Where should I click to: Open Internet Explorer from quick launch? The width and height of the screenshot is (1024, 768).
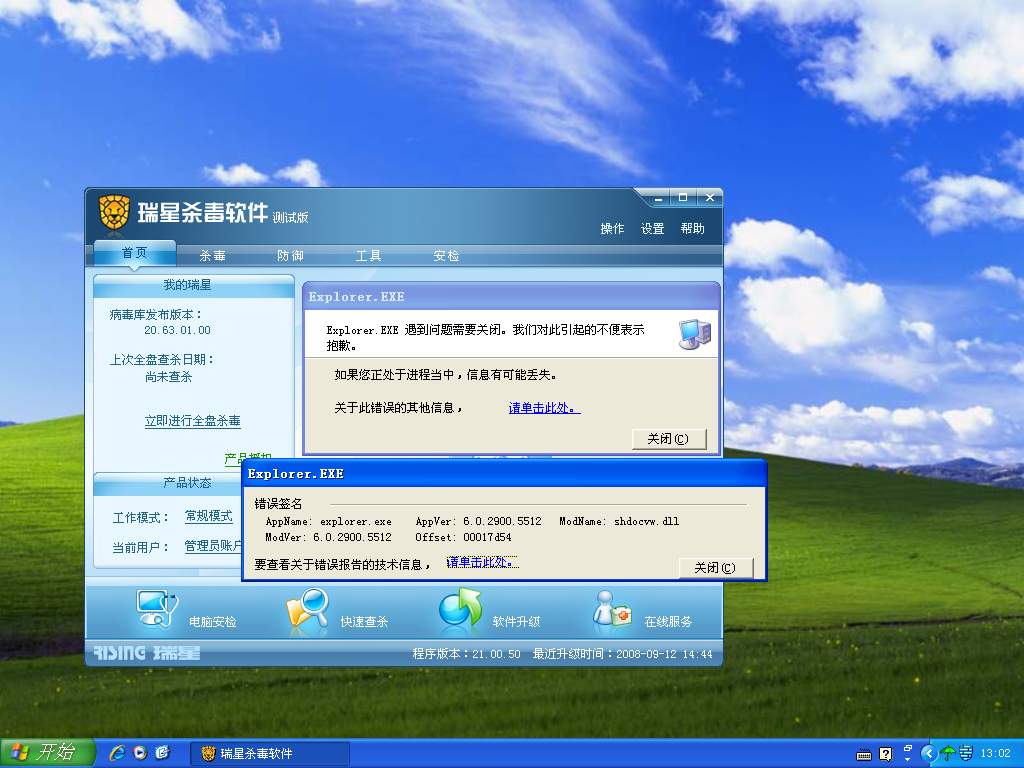point(118,753)
